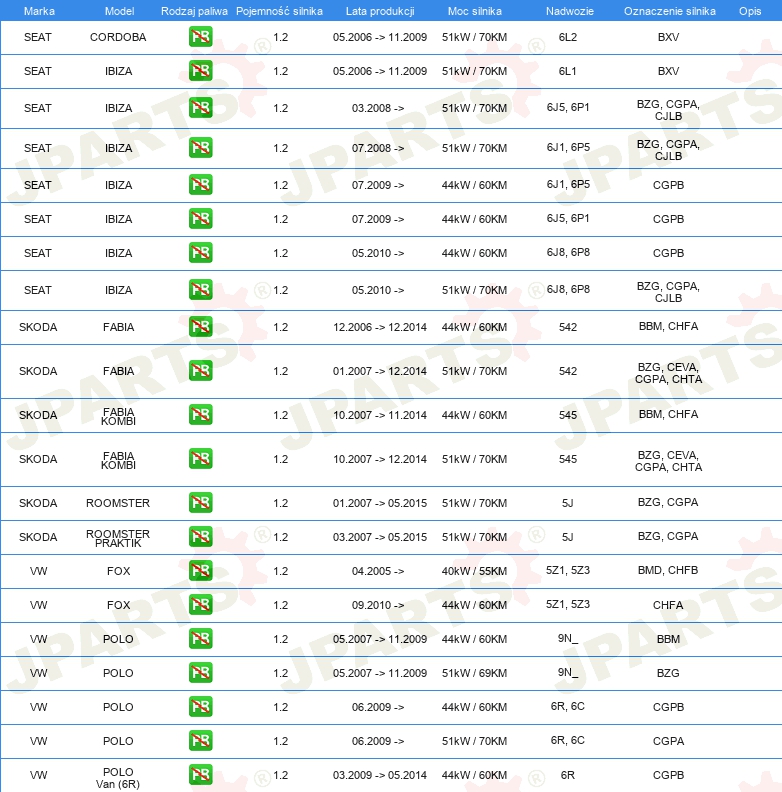Click fuel icon for IBIZA 05.2010 51kW row
This screenshot has width=782, height=792.
[x=201, y=290]
